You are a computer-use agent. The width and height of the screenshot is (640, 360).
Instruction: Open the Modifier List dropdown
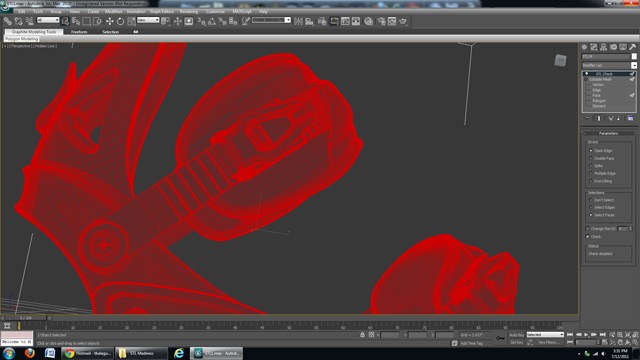point(609,65)
